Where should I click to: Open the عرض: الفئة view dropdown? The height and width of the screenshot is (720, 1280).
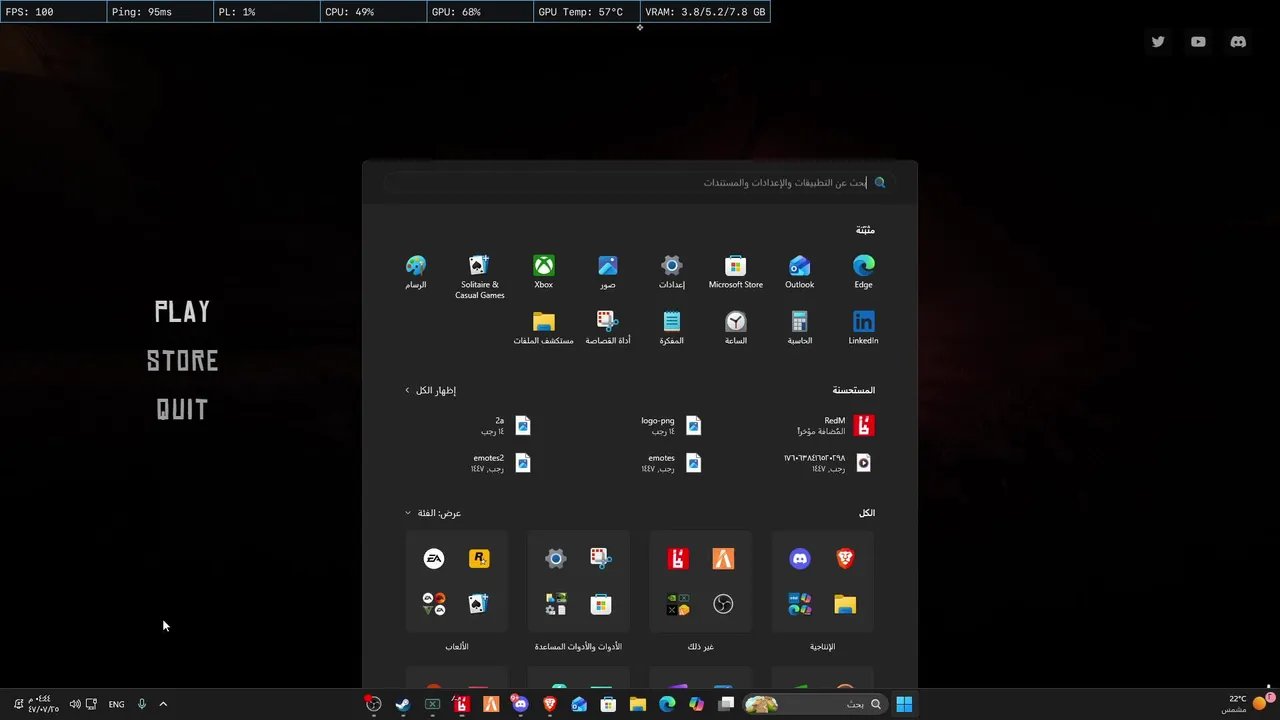click(433, 513)
